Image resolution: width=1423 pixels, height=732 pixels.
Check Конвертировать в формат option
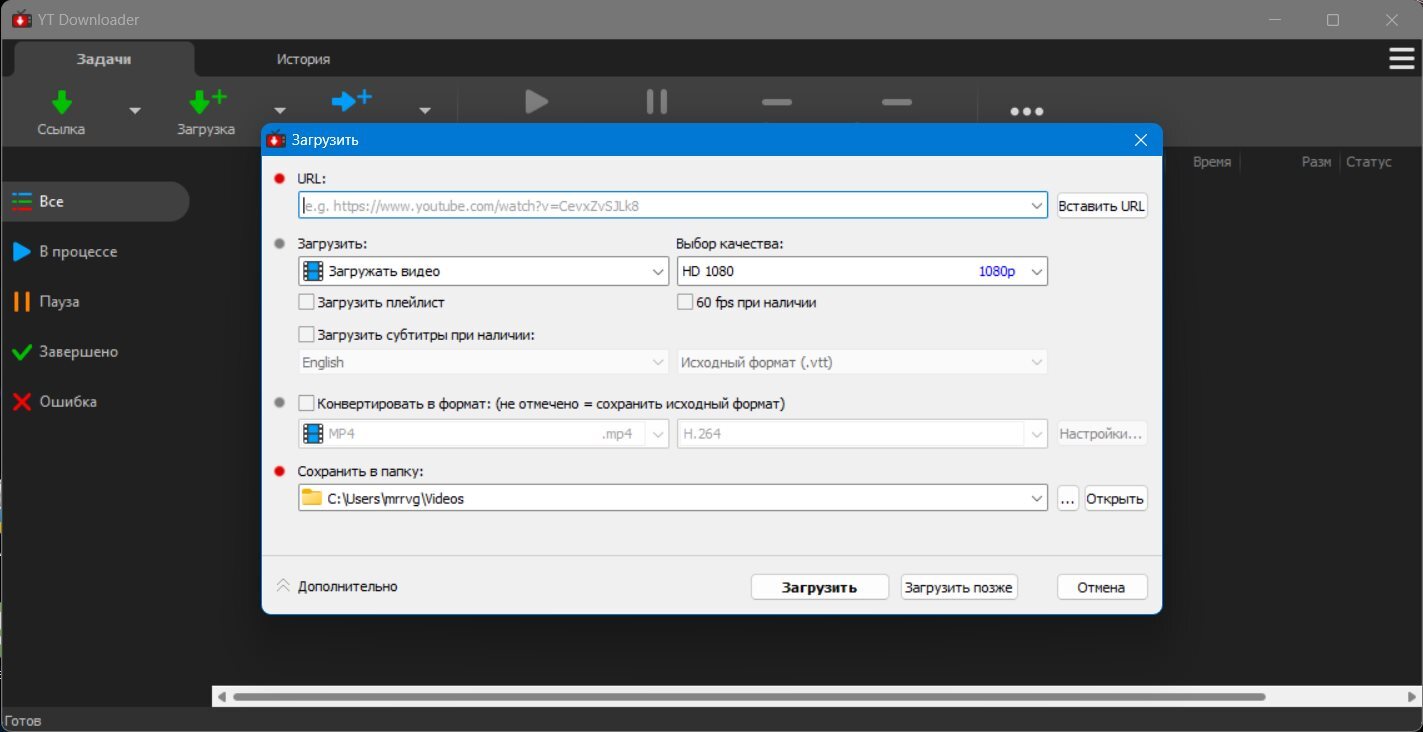[x=307, y=404]
